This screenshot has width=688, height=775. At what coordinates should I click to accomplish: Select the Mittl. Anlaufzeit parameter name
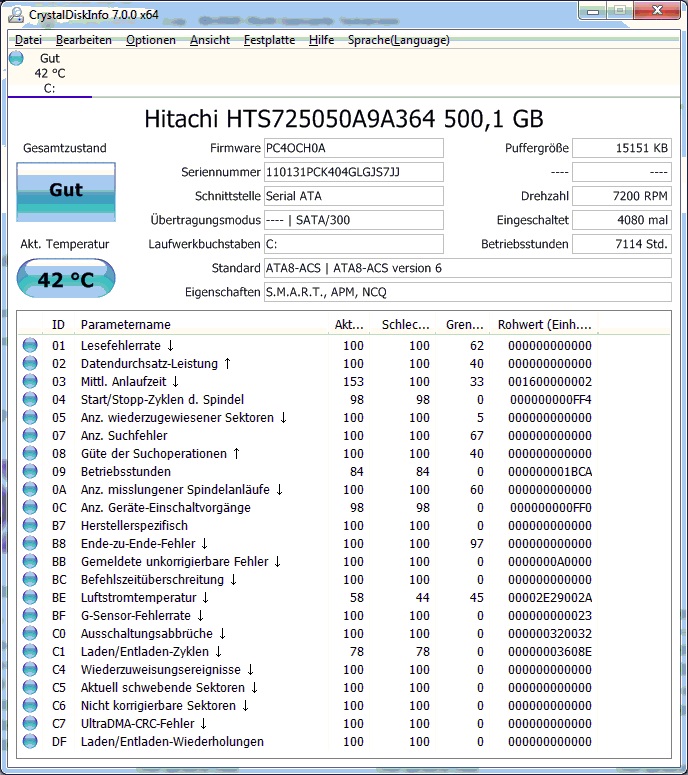(x=129, y=382)
